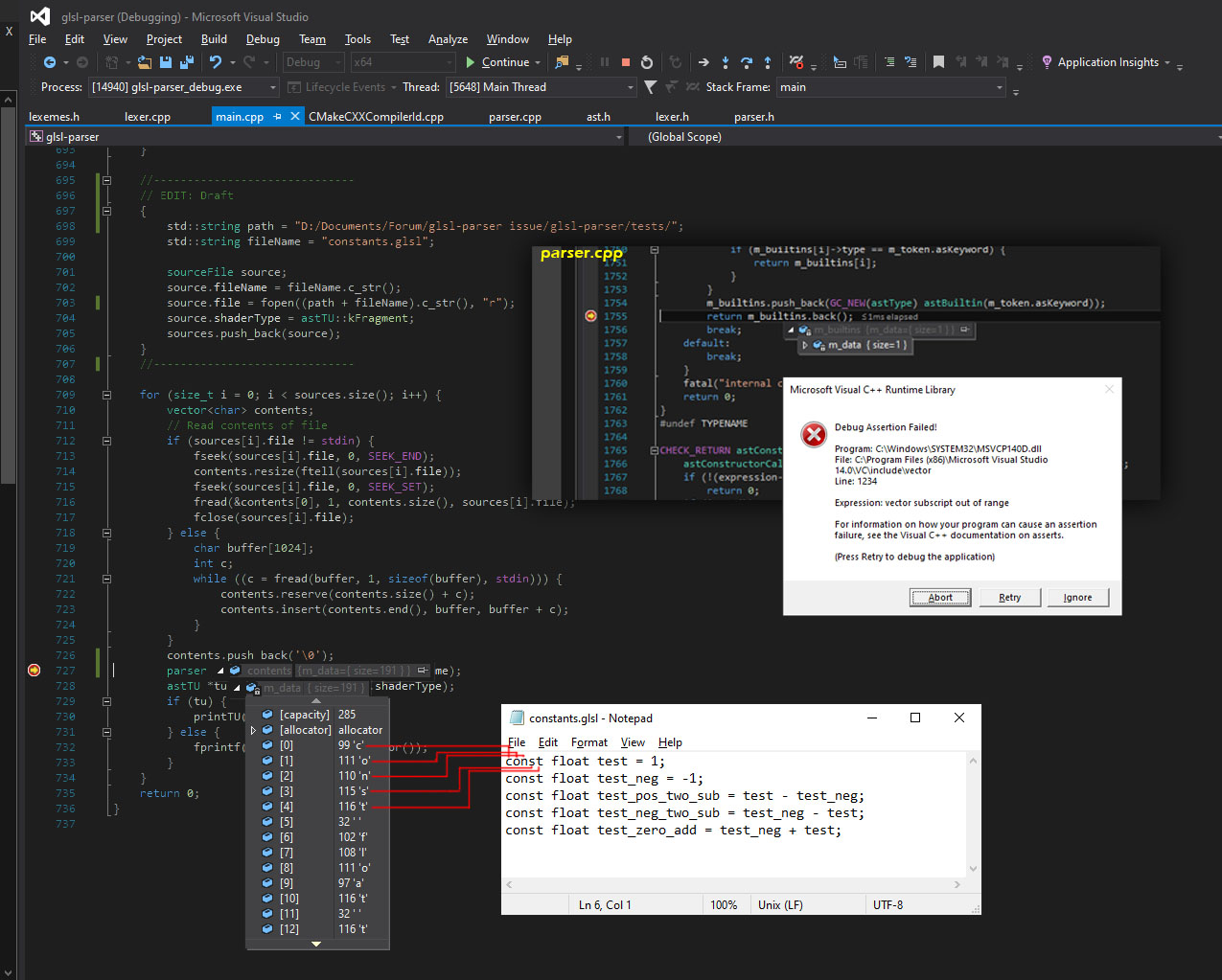Screen dimensions: 1222x980
Task: Restart debugging with the circular arrow icon
Action: [647, 62]
